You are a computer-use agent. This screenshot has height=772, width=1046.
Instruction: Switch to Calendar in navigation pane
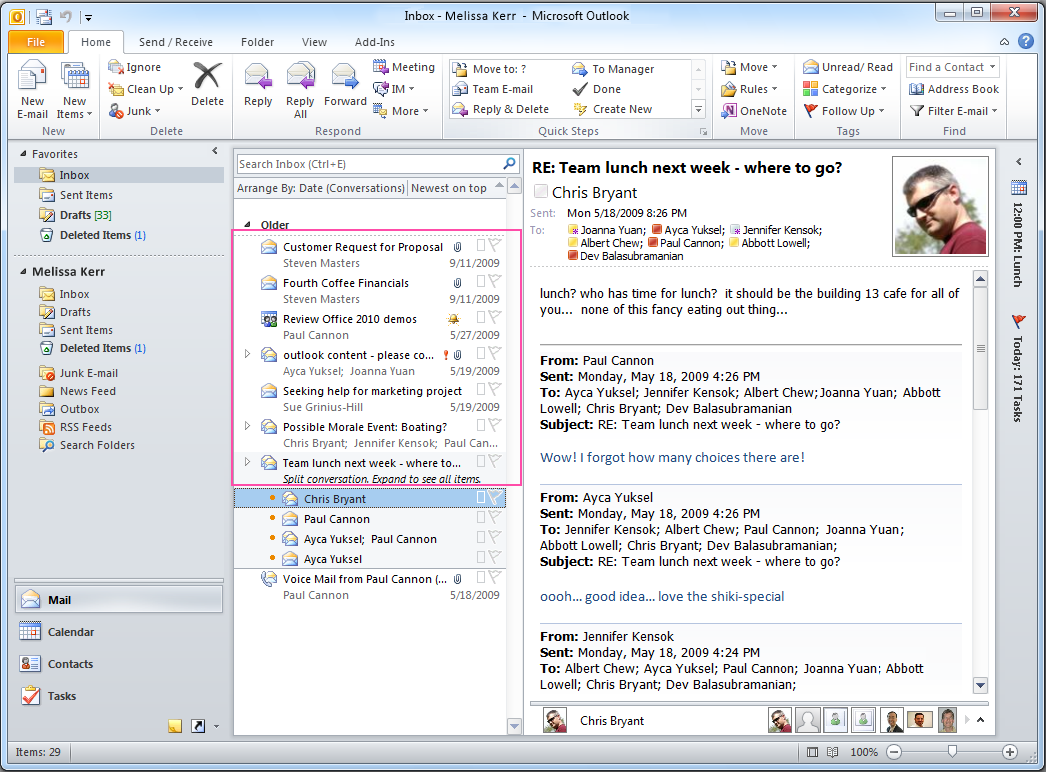tap(70, 632)
